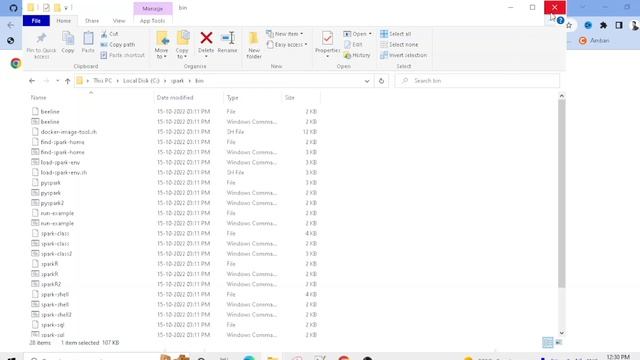Click the Manage contextual tab
640x360 pixels.
point(153,9)
